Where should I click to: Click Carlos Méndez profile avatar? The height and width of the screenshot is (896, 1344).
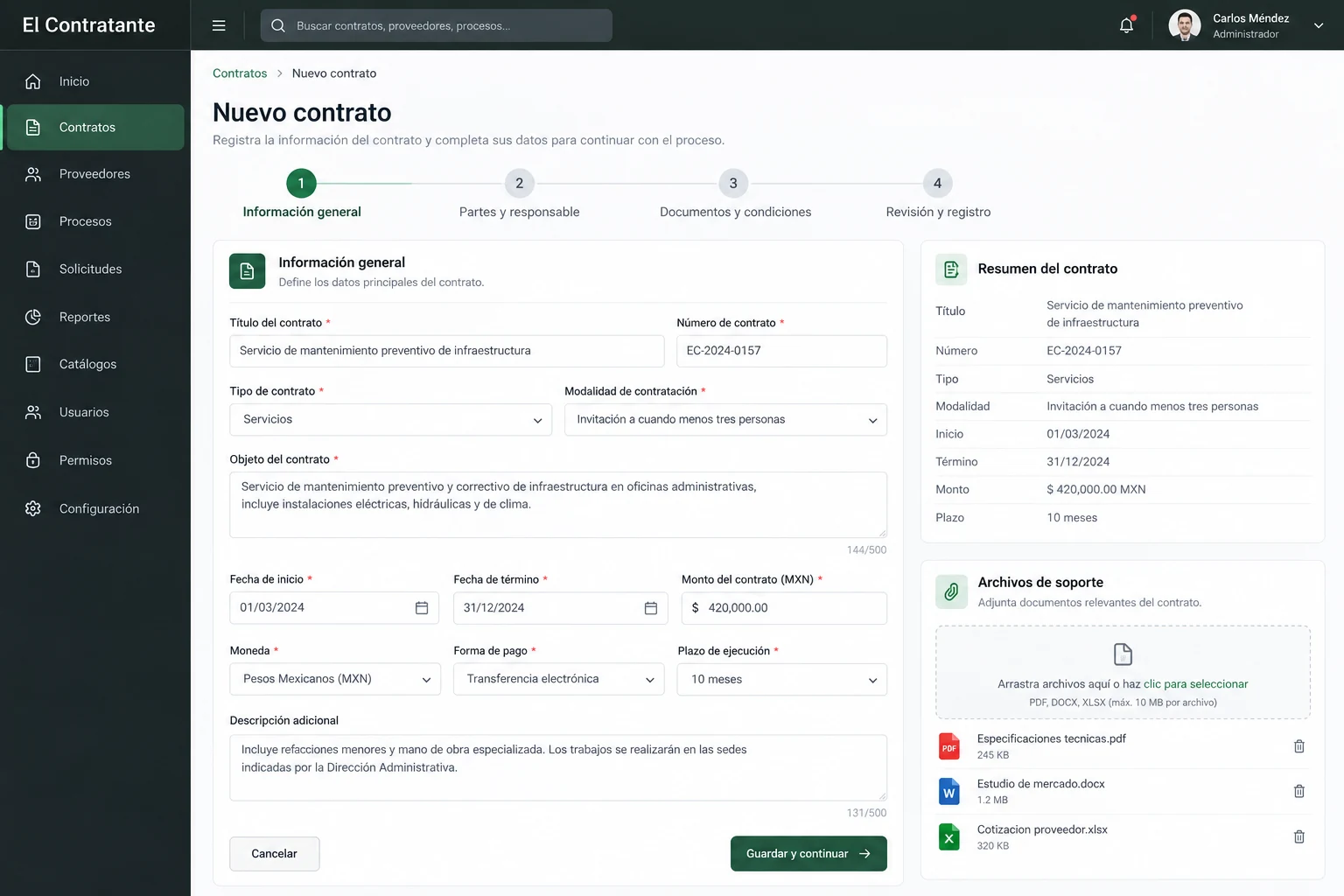1185,25
